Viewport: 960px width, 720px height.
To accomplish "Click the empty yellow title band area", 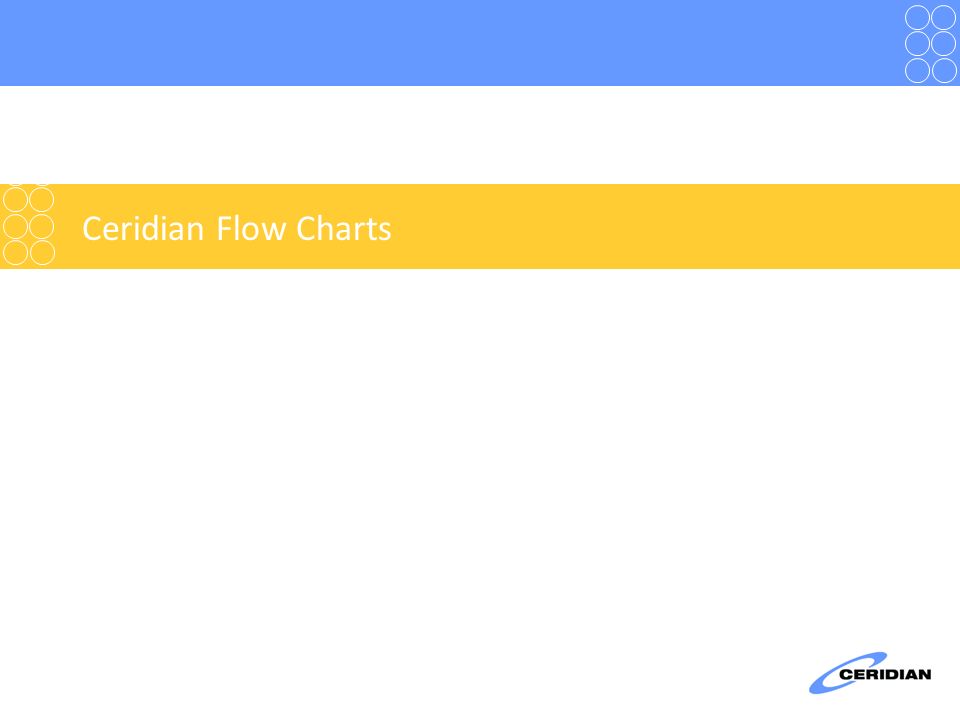I will pyautogui.click(x=673, y=227).
